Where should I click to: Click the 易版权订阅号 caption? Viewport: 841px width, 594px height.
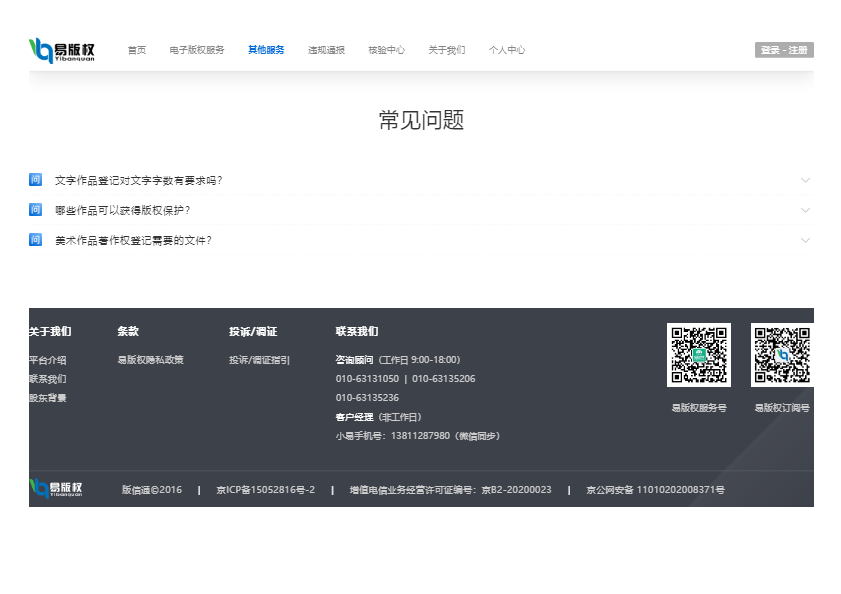point(782,408)
